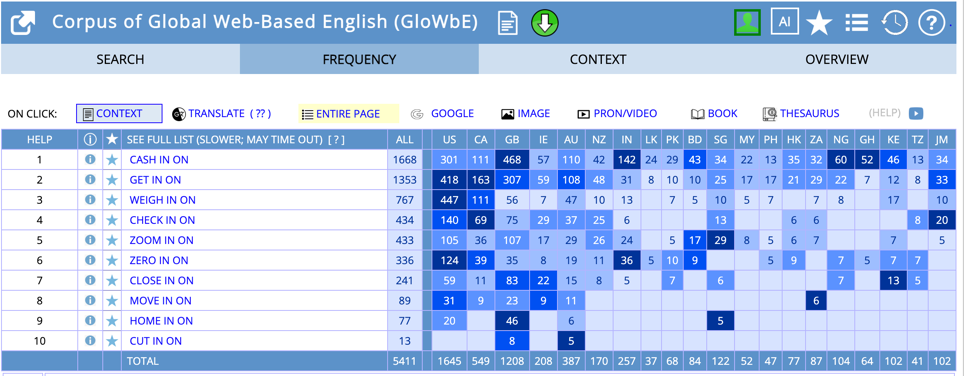Screen dimensions: 964x376
Task: Select CONTEXT on-click option
Action: point(119,114)
